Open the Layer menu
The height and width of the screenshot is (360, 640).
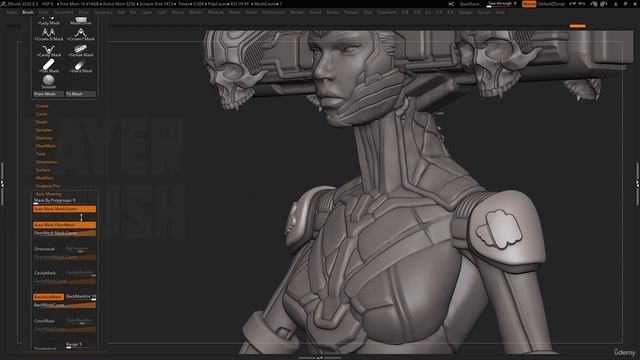pyautogui.click(x=147, y=12)
